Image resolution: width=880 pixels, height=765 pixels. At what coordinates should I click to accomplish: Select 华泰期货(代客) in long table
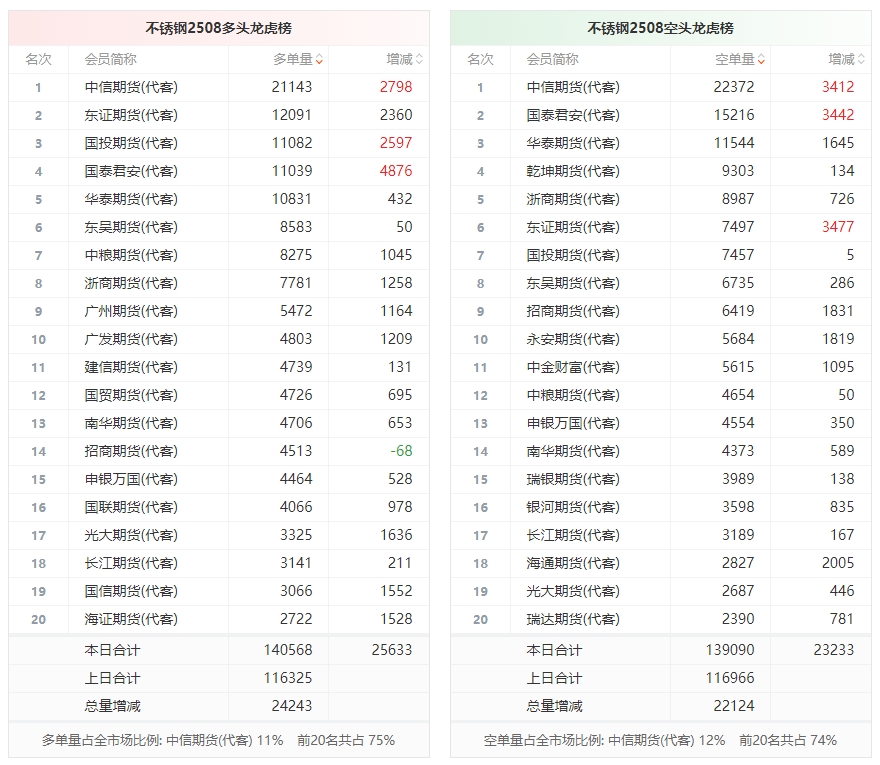pyautogui.click(x=131, y=199)
